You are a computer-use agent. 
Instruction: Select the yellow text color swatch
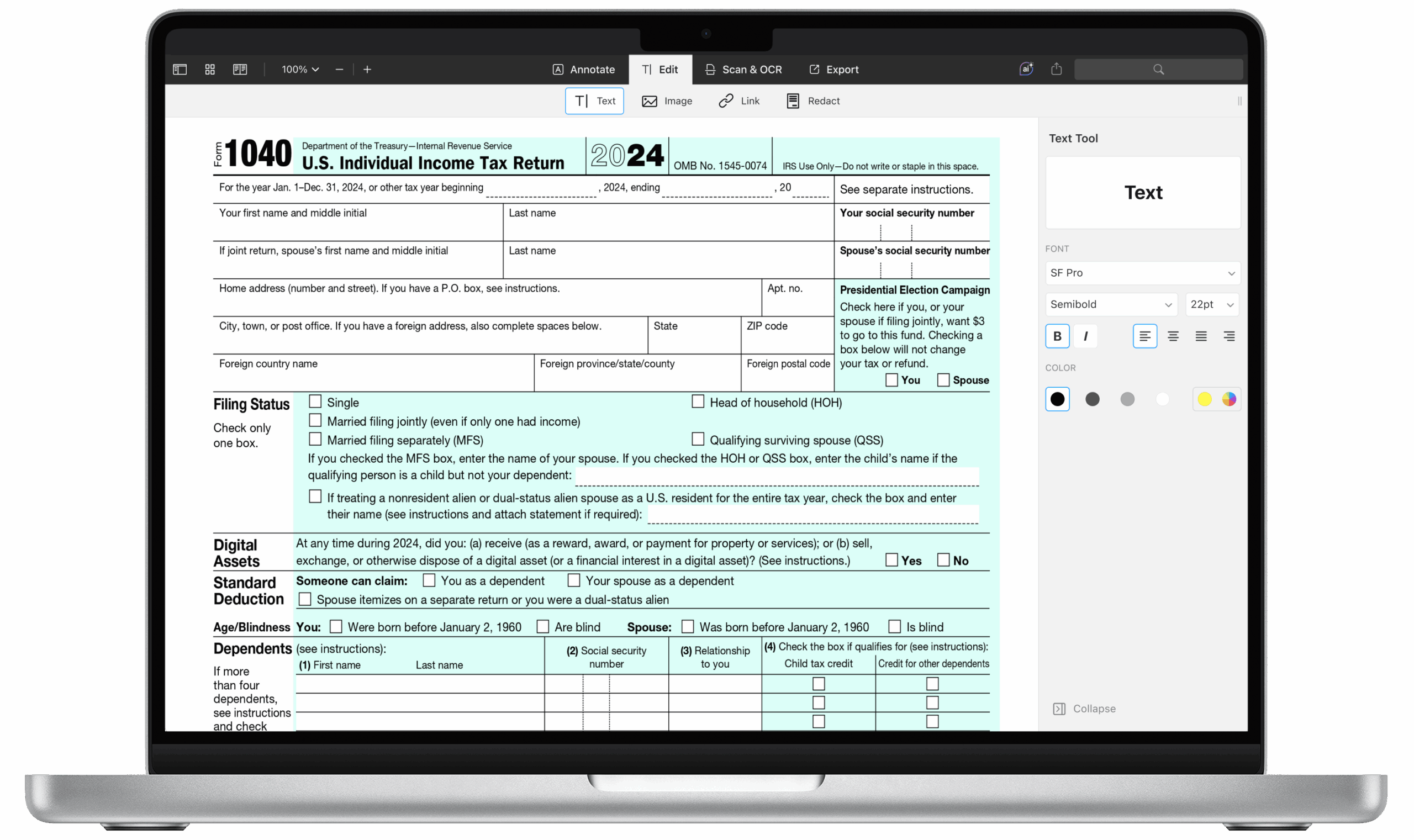click(x=1204, y=399)
